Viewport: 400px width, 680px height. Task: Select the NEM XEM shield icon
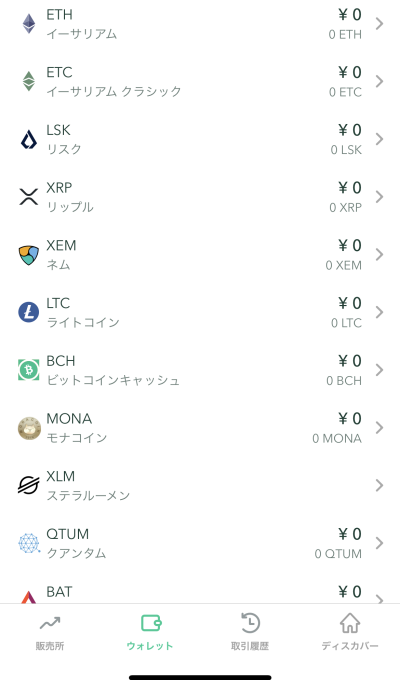(x=29, y=255)
